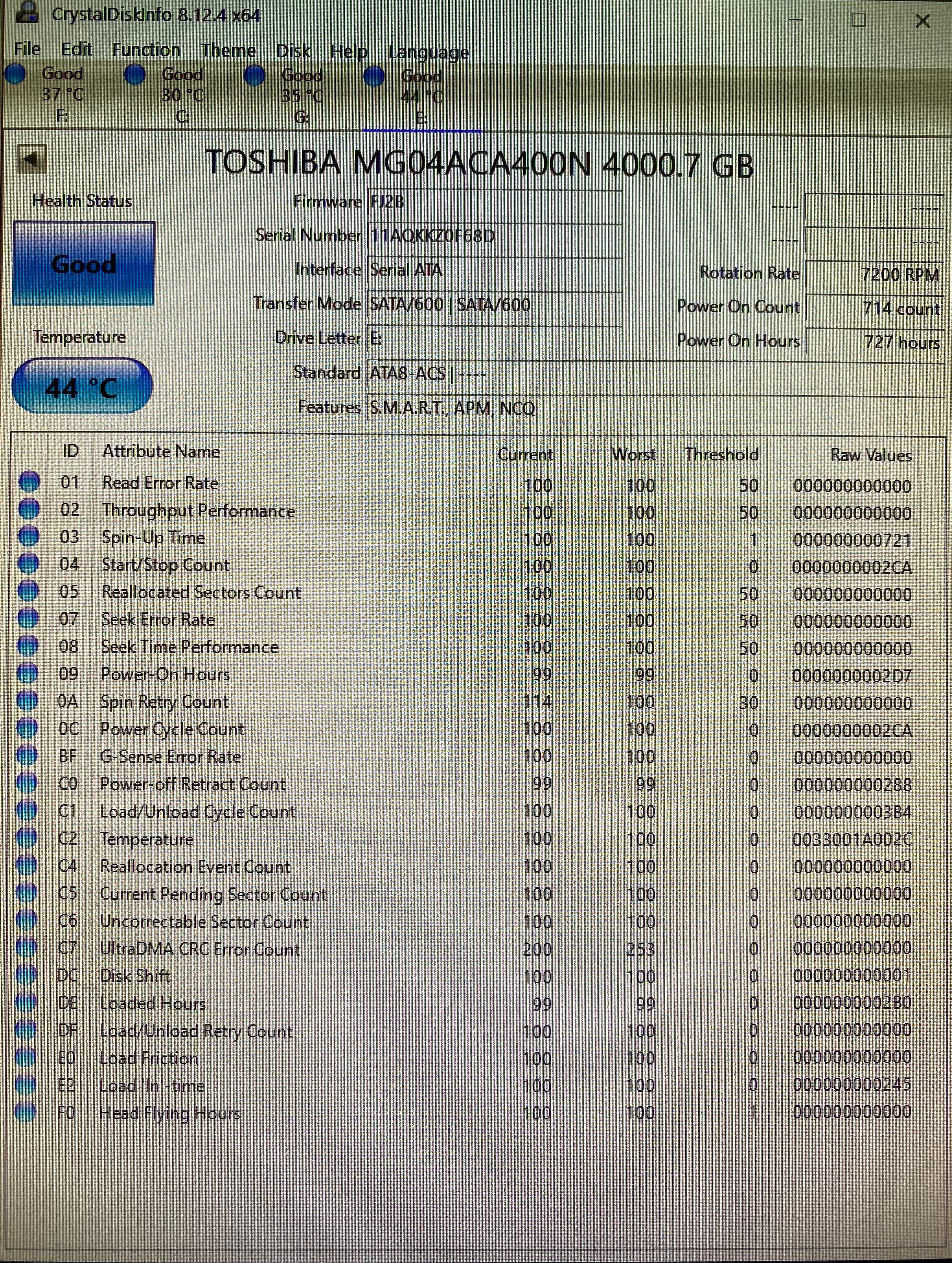Click status icon for Reallocated Sectors Count
This screenshot has width=952, height=1263.
pos(28,590)
